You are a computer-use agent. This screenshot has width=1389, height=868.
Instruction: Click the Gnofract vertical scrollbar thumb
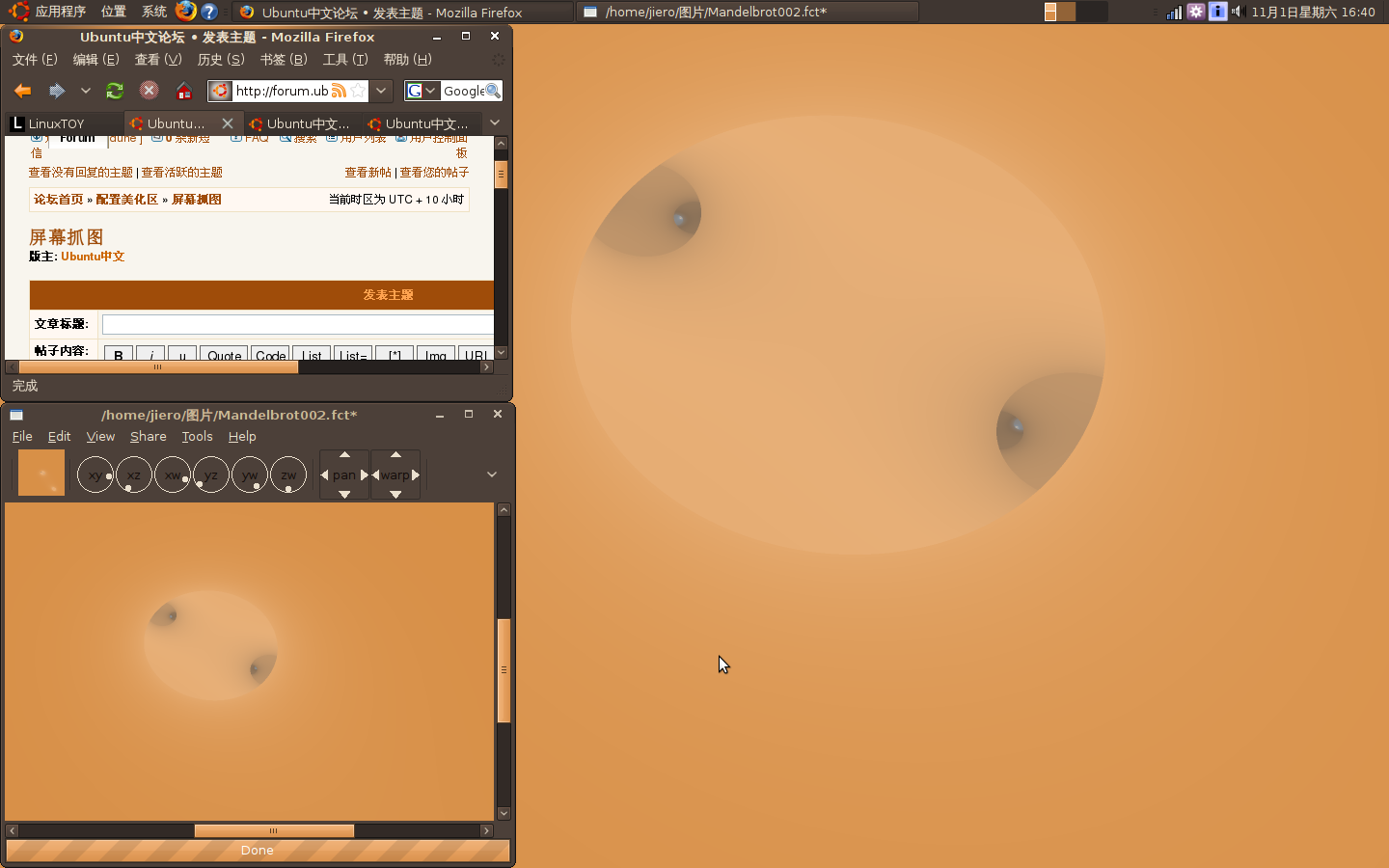[x=504, y=669]
